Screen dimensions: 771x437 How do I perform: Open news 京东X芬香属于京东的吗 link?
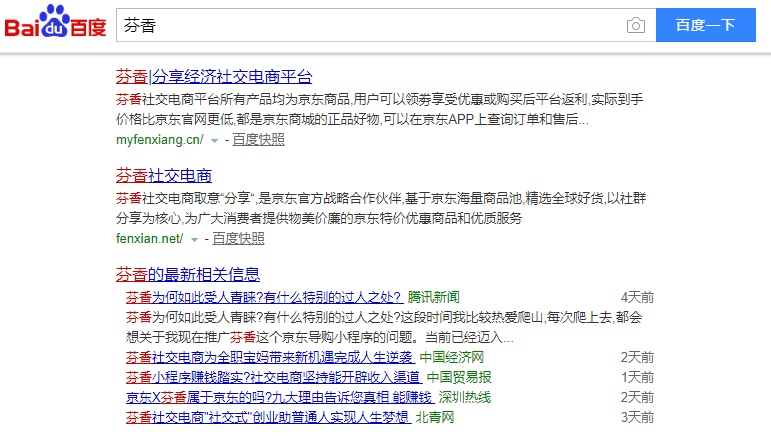(x=280, y=397)
